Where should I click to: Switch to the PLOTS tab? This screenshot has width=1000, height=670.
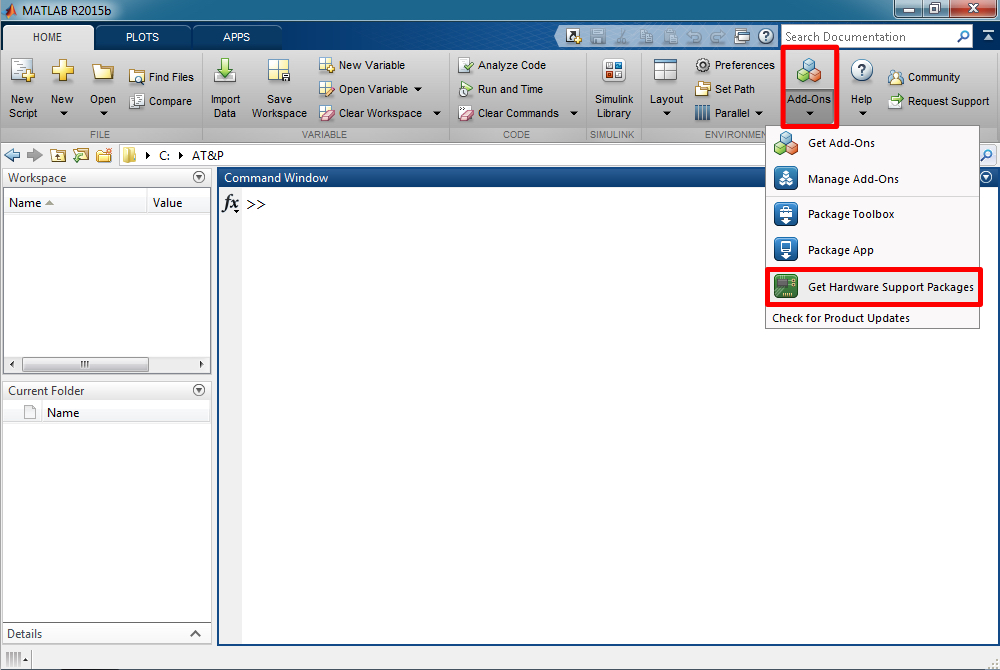[x=142, y=37]
